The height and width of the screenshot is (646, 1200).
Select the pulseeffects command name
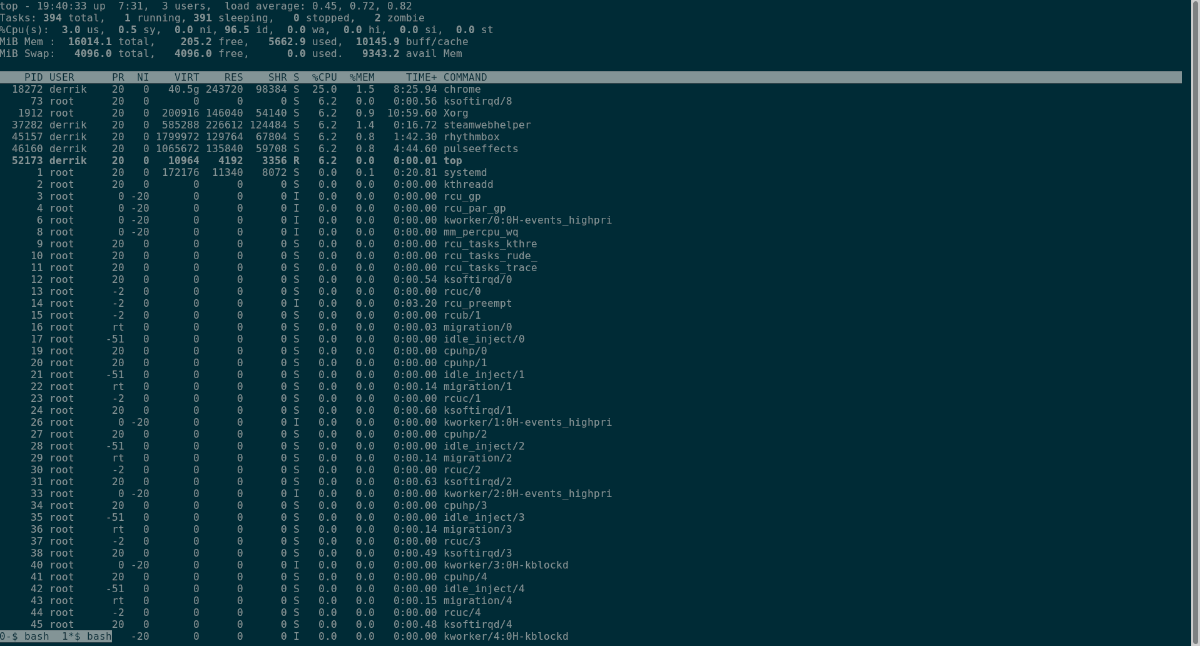(481, 149)
